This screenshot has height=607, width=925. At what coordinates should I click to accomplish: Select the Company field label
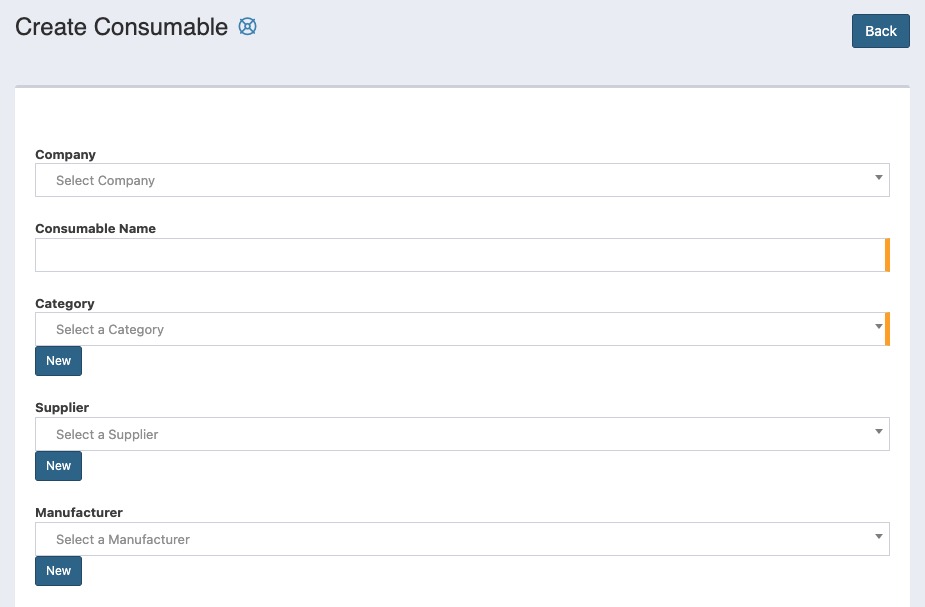[65, 154]
